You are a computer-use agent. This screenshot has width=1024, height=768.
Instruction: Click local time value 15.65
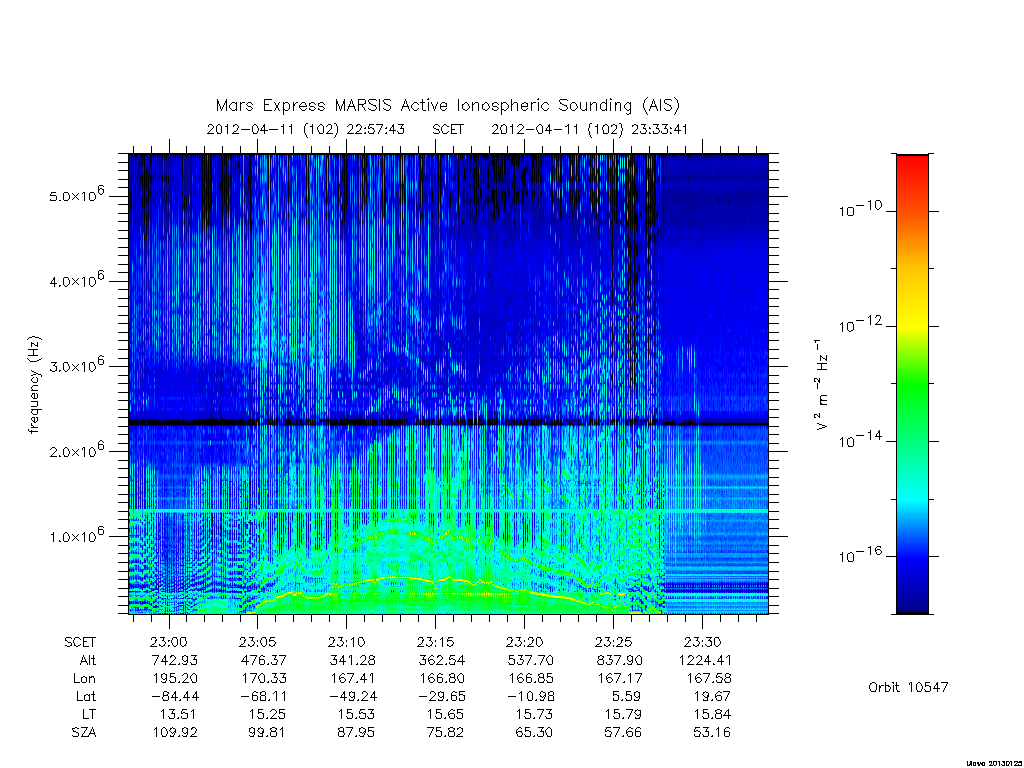445,714
